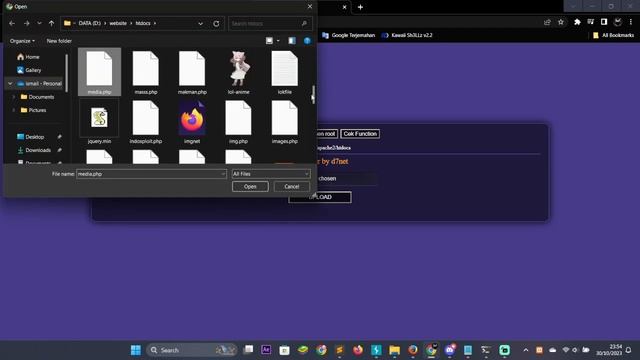Select the masss.php file
640x360 pixels.
click(x=146, y=72)
